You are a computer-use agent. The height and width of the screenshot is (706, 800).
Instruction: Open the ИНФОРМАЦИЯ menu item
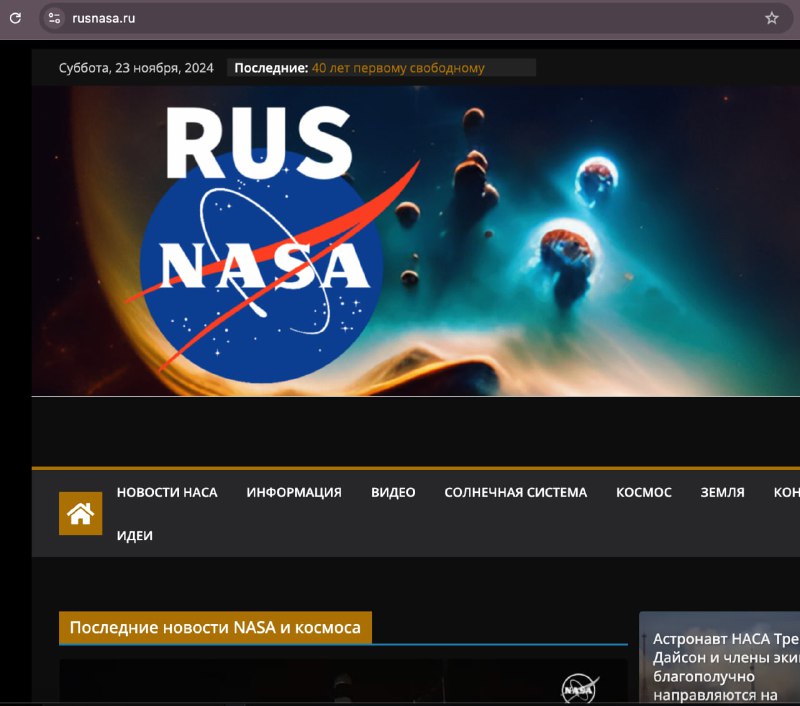click(x=294, y=492)
